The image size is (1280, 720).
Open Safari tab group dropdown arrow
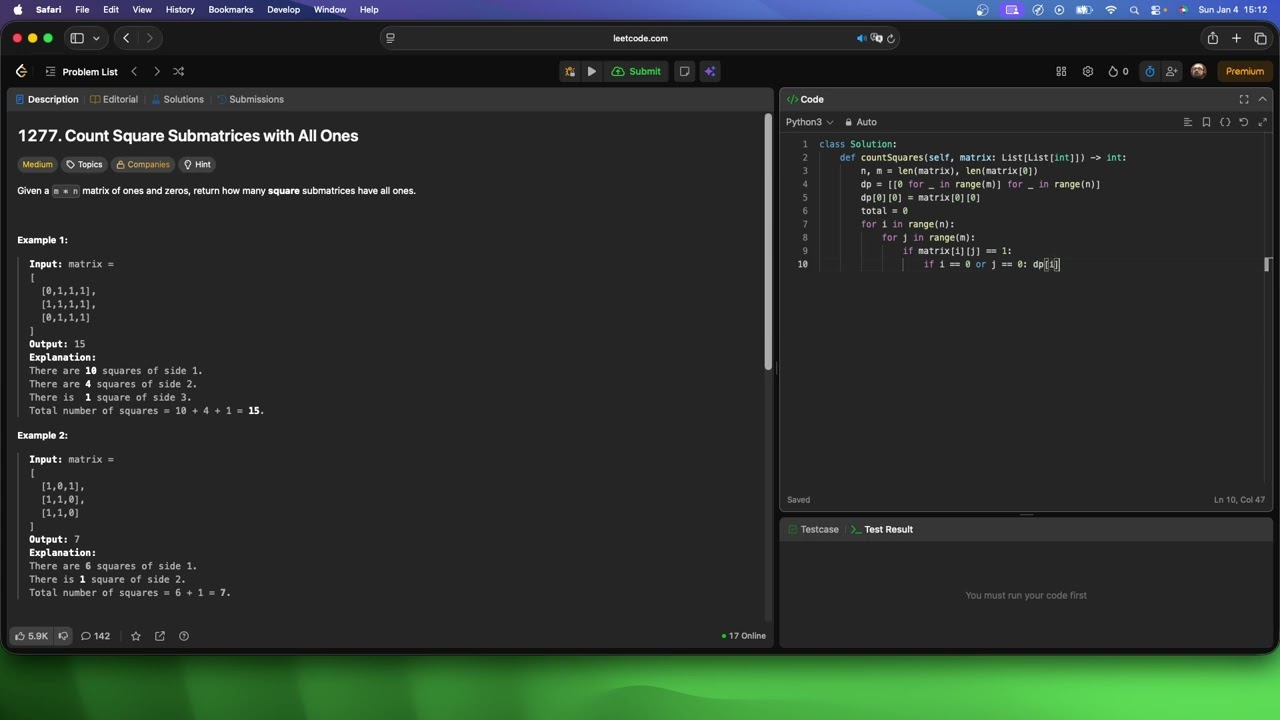pos(96,38)
